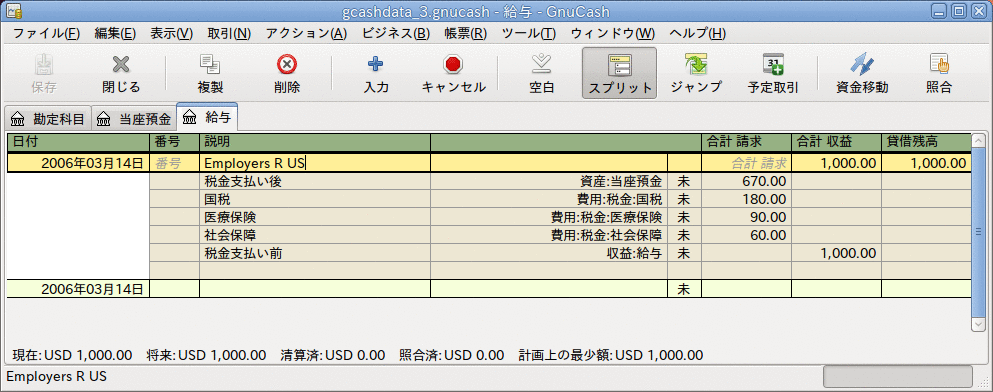The height and width of the screenshot is (392, 993).
Task: Open the 取引(N) menu
Action: click(229, 33)
